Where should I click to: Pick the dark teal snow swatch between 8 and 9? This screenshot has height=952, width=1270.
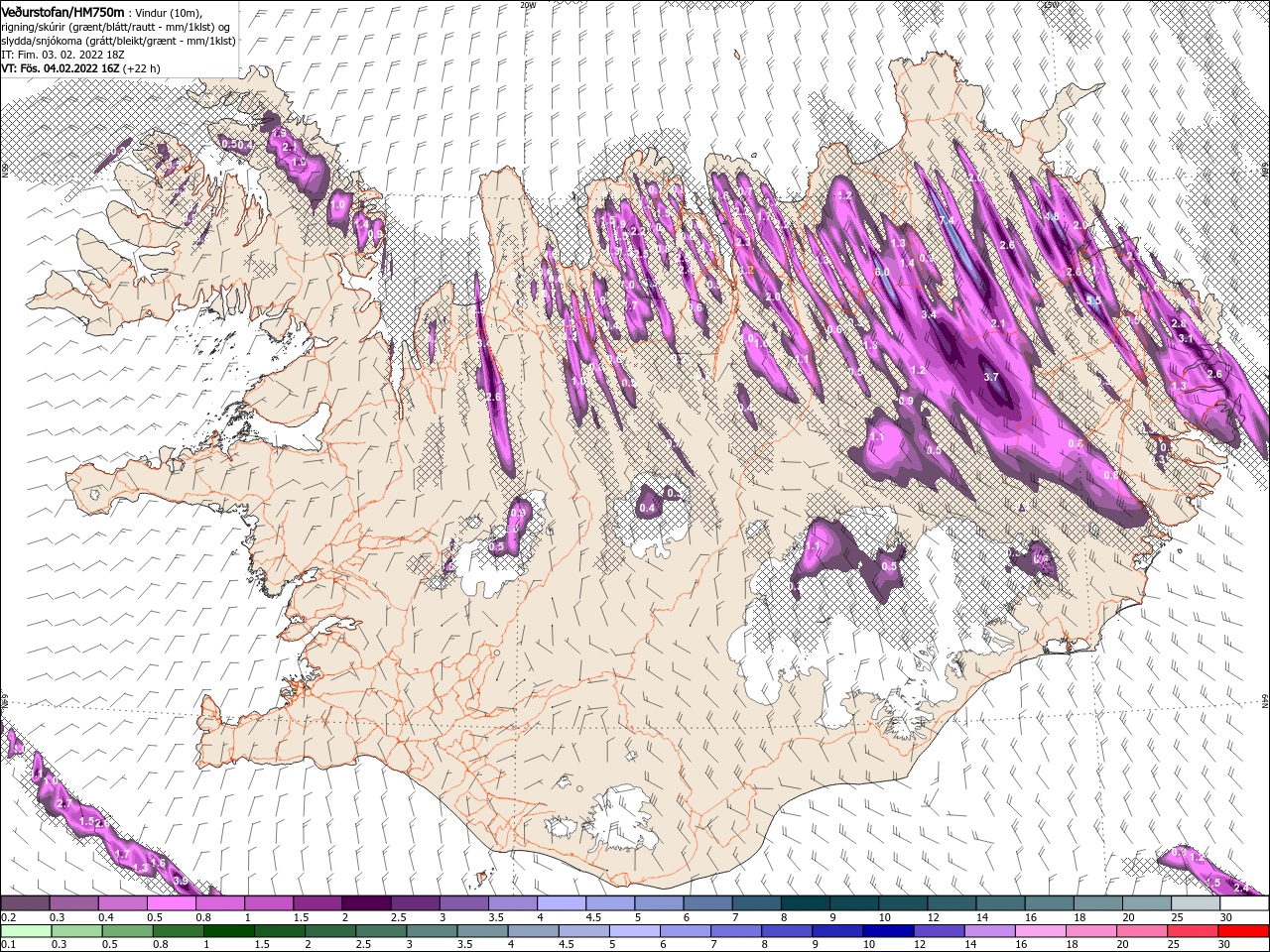tap(805, 902)
